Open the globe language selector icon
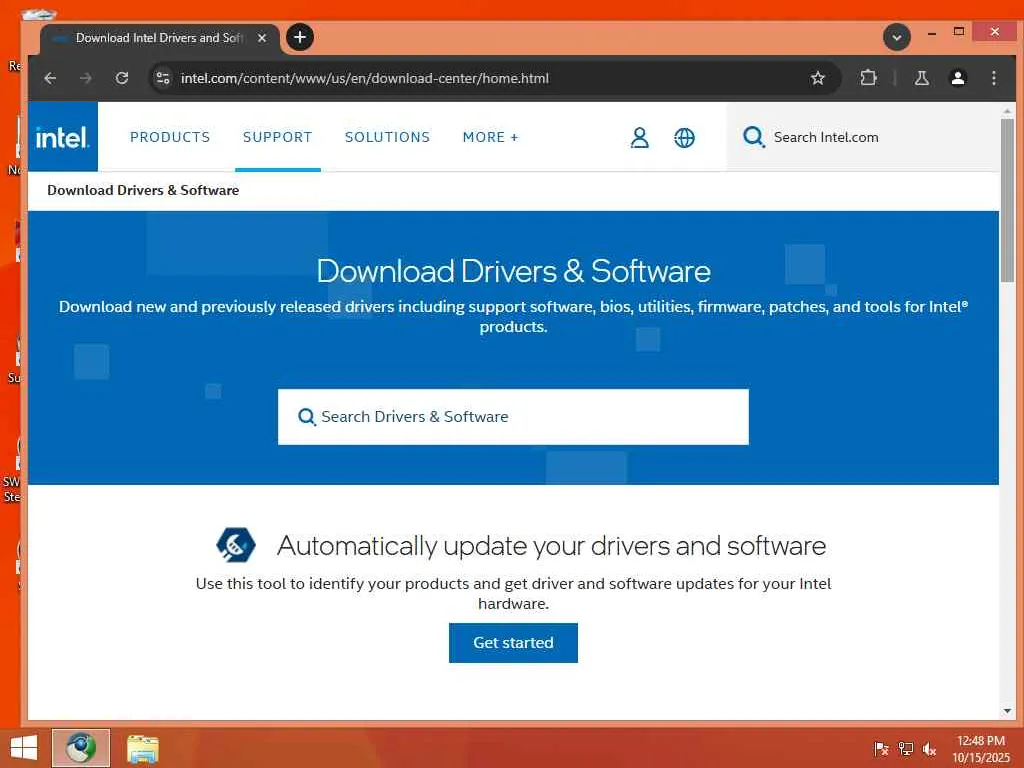Viewport: 1024px width, 768px height. click(684, 138)
